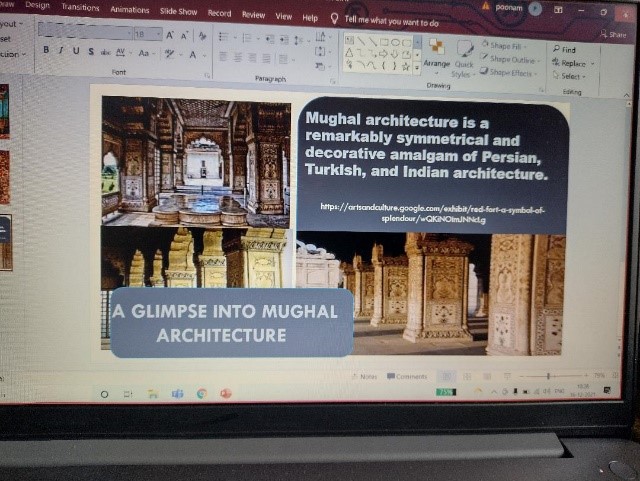Toggle bold formatting in Font group
The width and height of the screenshot is (640, 481).
point(46,50)
